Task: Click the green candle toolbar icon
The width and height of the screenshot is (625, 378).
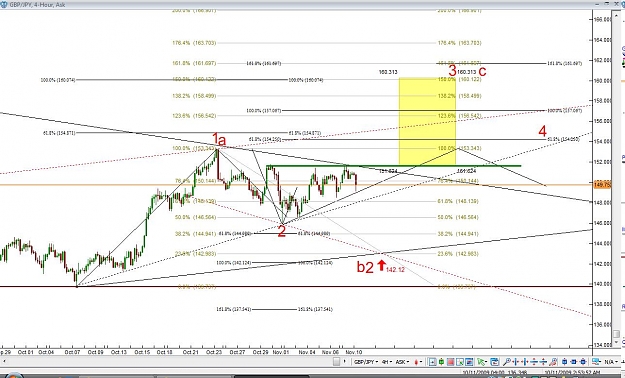Action: [441, 362]
